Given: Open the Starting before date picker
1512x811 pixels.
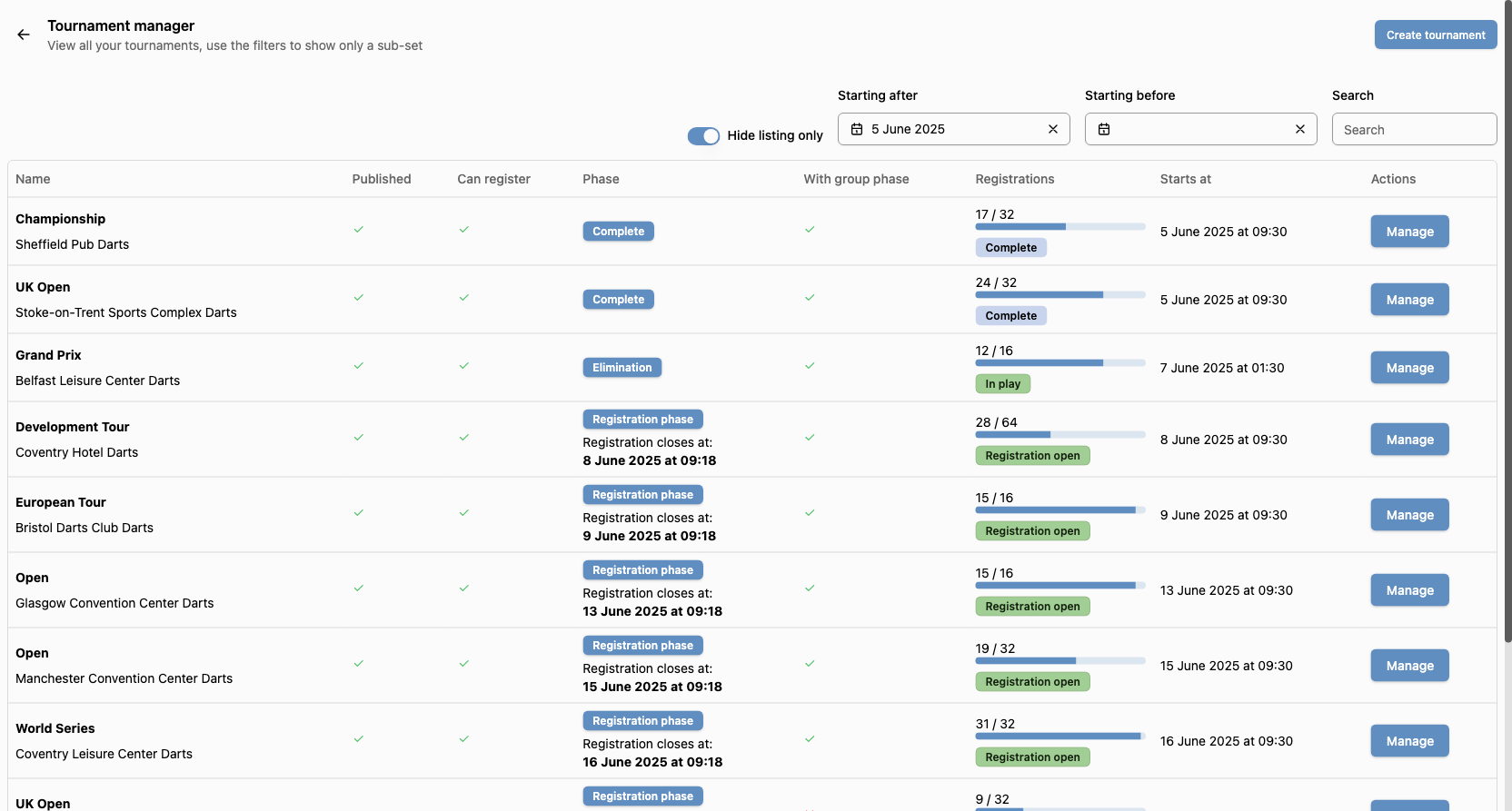Looking at the screenshot, I should point(1199,129).
